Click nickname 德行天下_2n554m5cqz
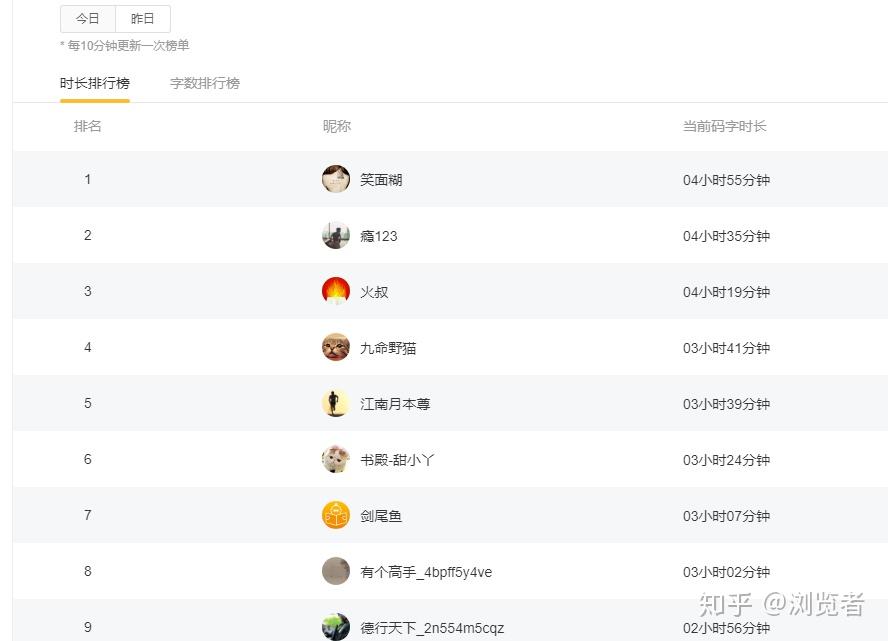 [432, 628]
